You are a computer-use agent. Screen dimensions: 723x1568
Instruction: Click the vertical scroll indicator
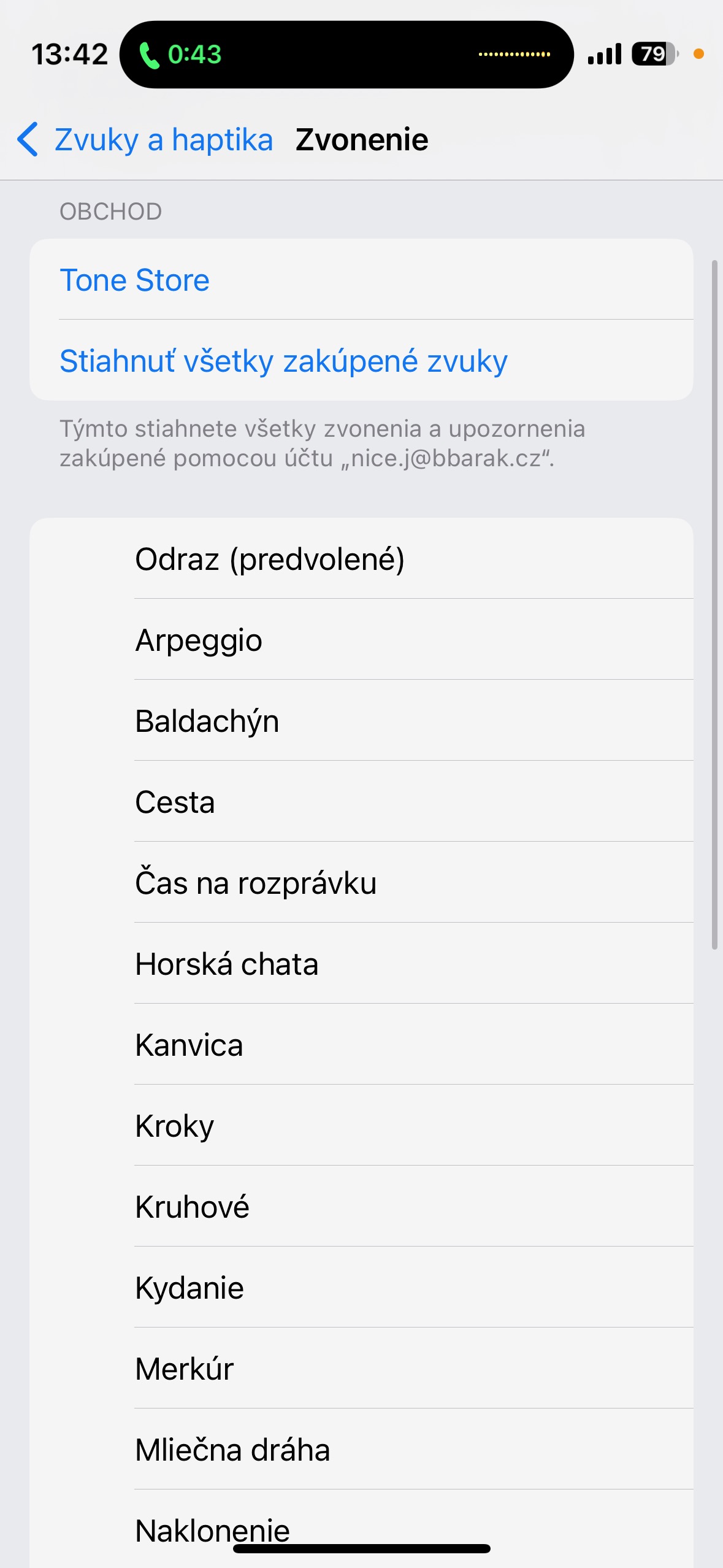pos(714,604)
